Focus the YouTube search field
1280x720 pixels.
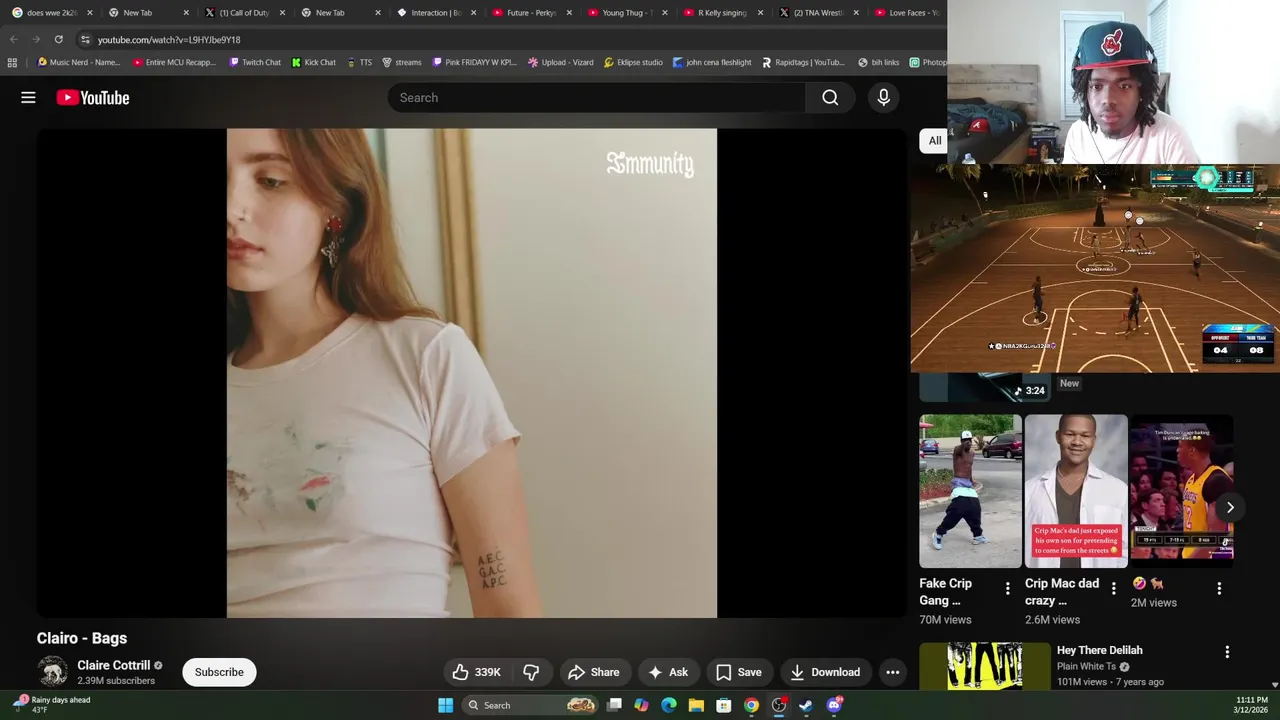596,97
